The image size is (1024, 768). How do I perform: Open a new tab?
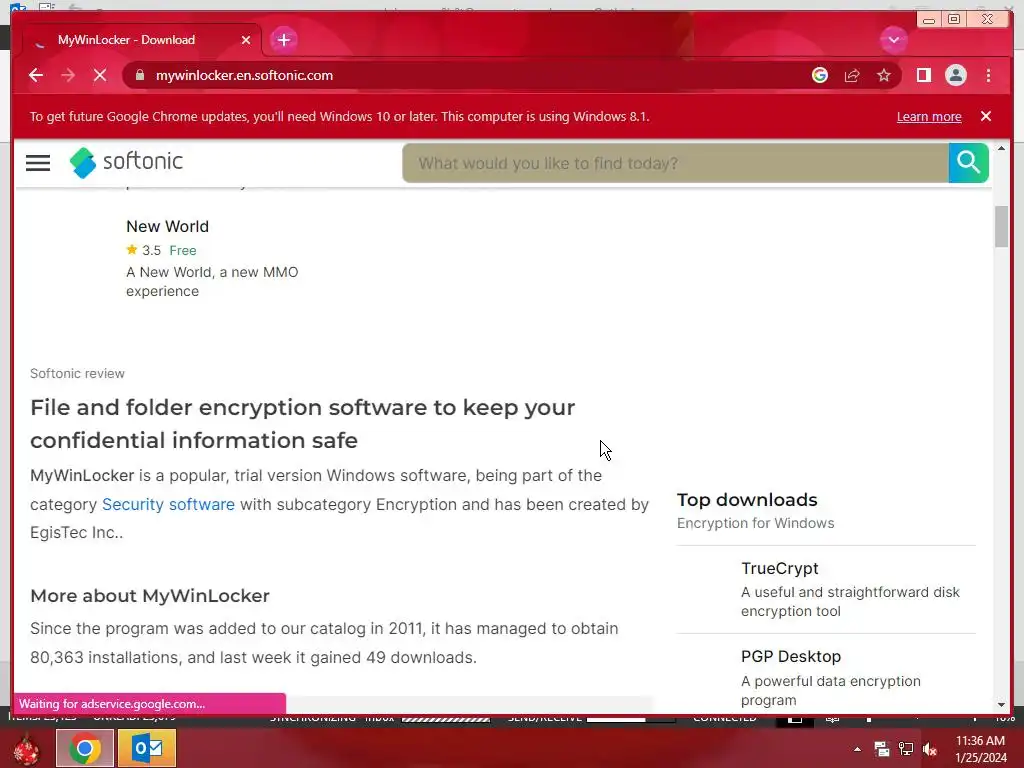point(283,40)
